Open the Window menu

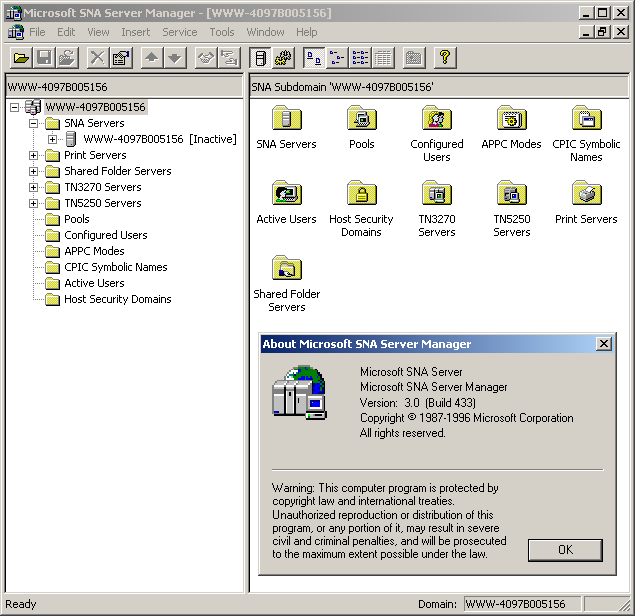pos(266,32)
